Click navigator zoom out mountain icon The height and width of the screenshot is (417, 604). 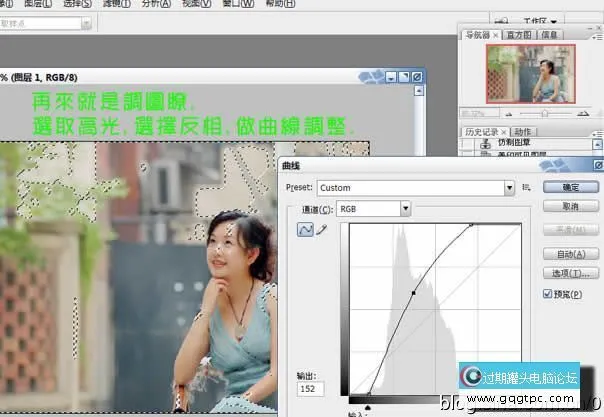pos(509,114)
